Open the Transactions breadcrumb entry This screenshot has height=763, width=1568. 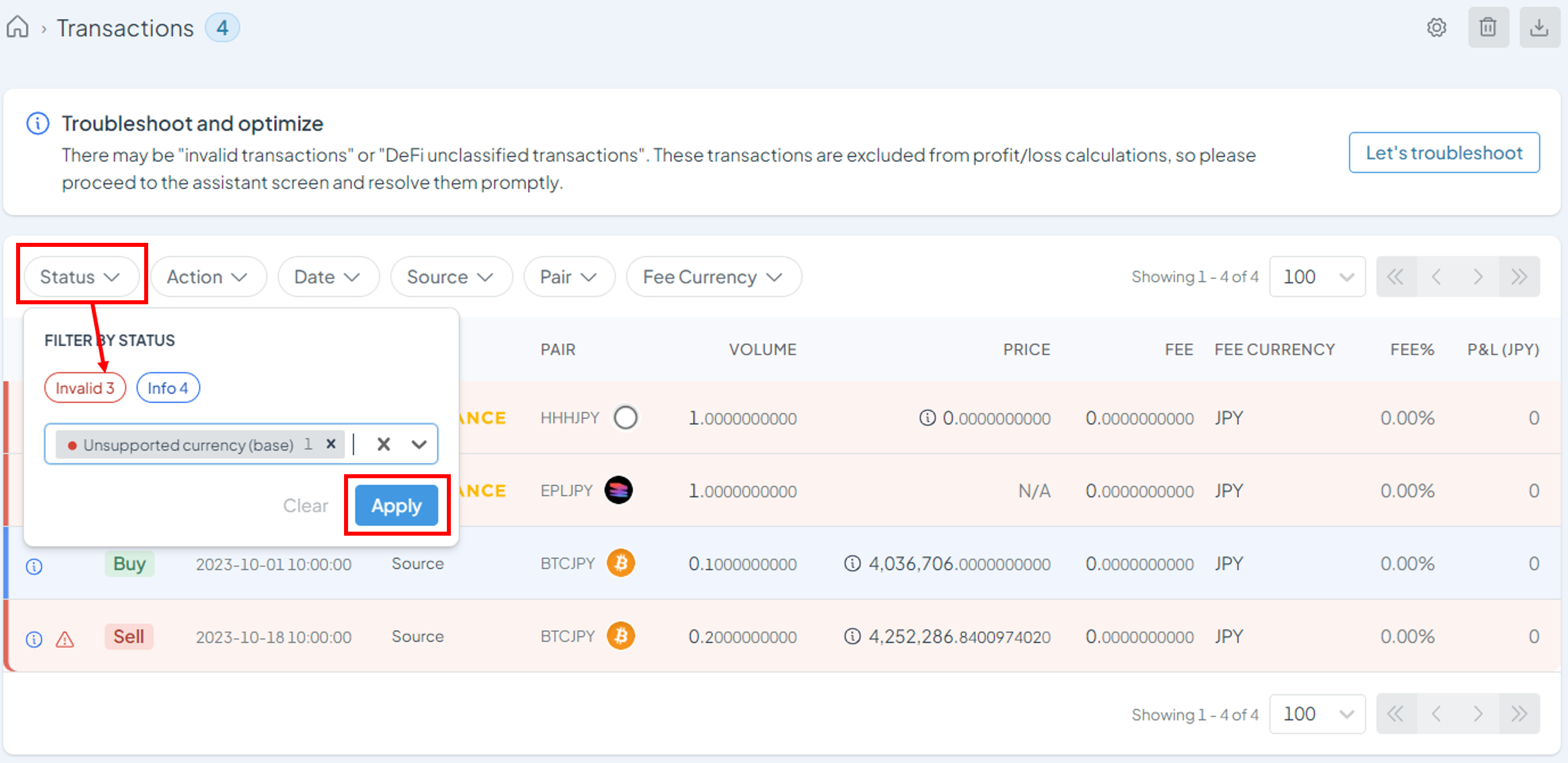pos(125,28)
